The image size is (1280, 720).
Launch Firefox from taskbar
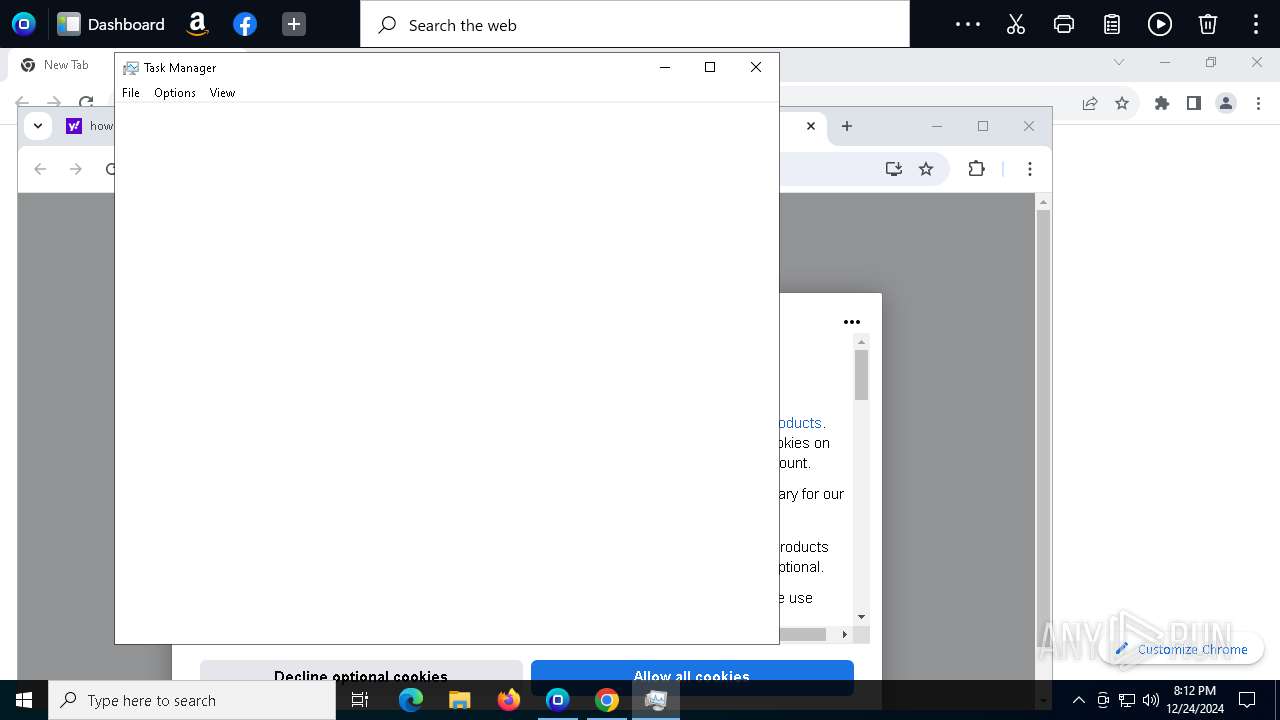(508, 700)
